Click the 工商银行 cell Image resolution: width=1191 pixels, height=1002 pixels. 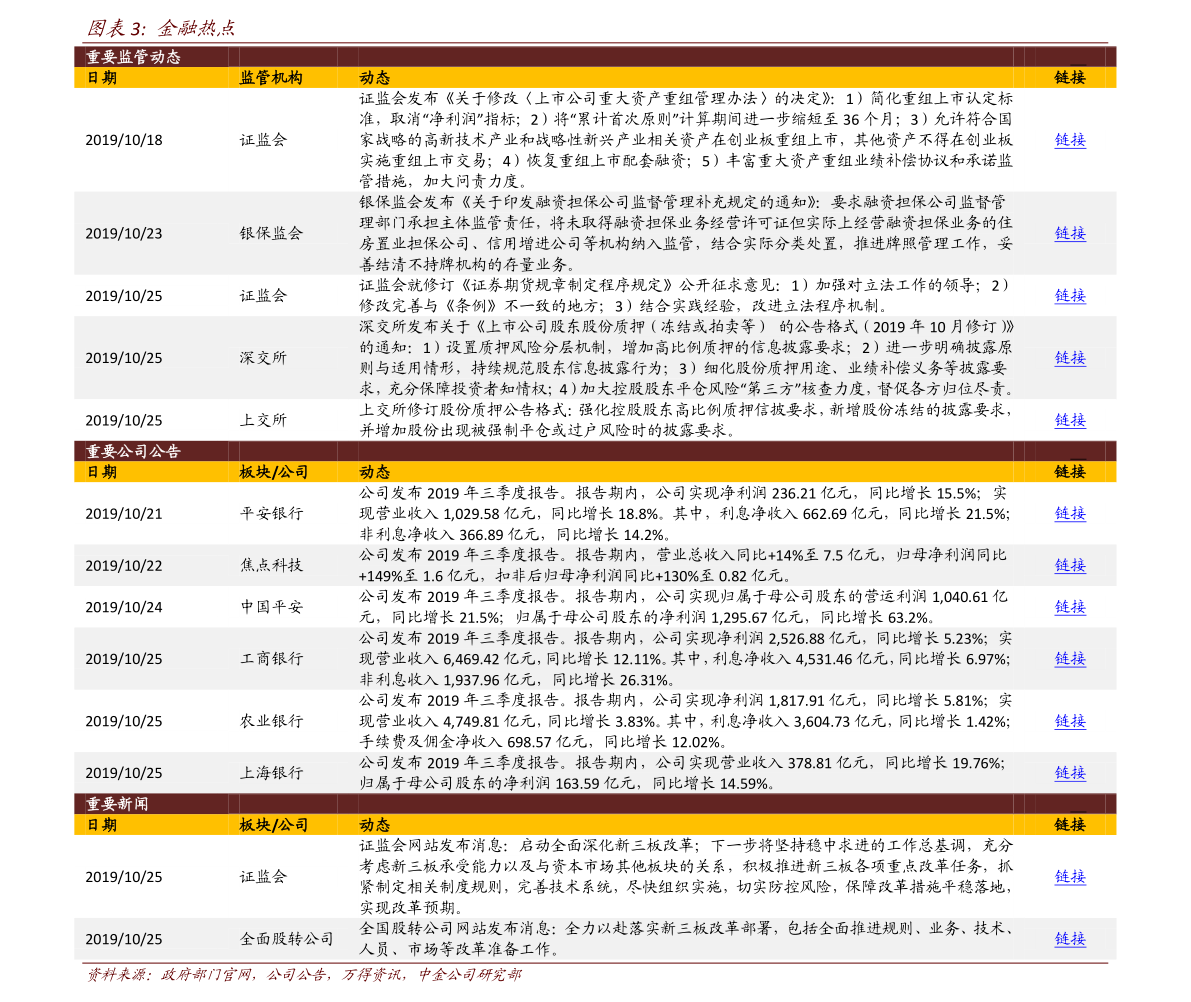tap(271, 659)
